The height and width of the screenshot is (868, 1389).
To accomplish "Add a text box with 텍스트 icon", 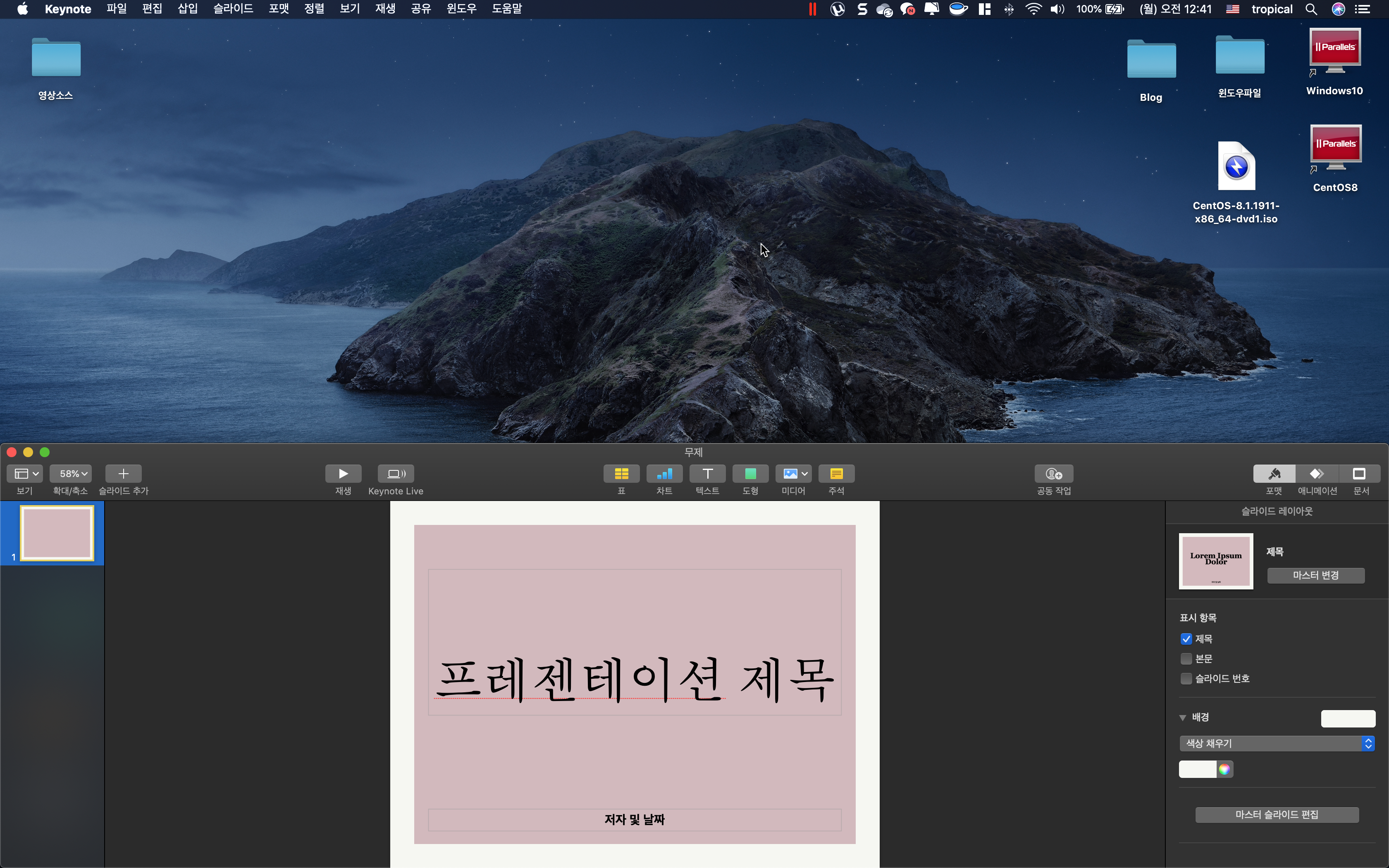I will pyautogui.click(x=707, y=474).
